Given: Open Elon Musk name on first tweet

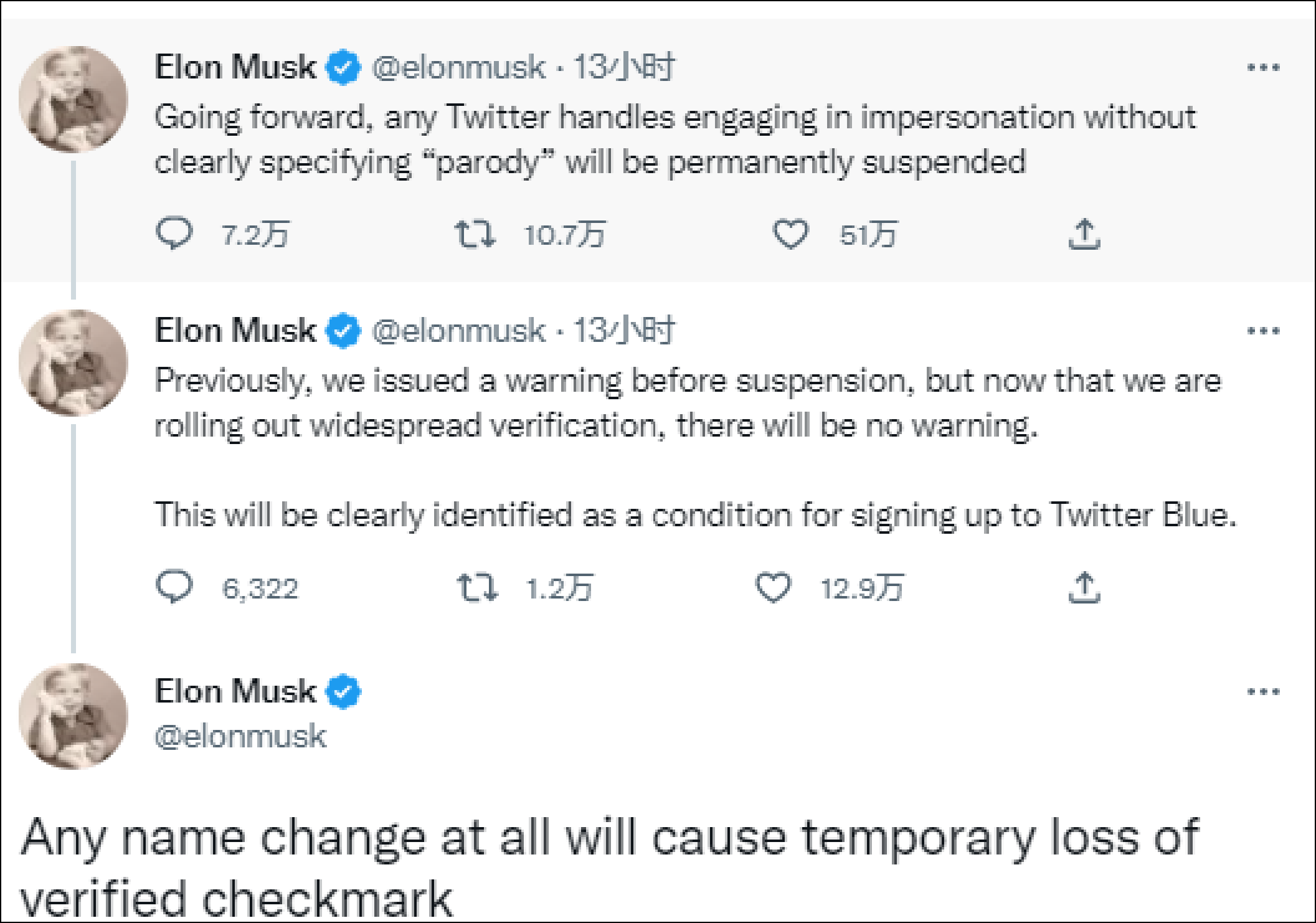Looking at the screenshot, I should tap(235, 67).
